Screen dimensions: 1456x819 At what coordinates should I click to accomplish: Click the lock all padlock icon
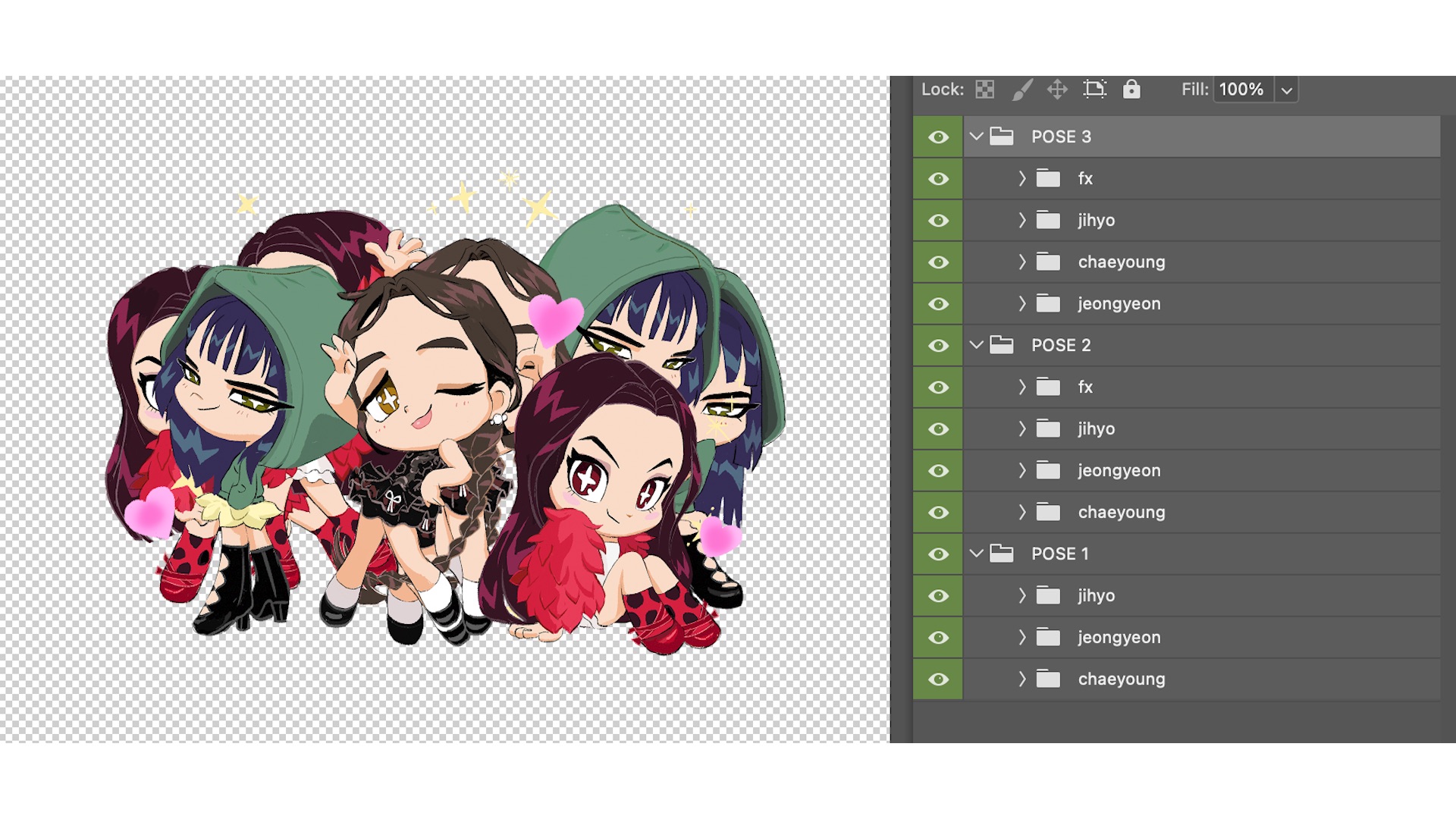(1131, 89)
